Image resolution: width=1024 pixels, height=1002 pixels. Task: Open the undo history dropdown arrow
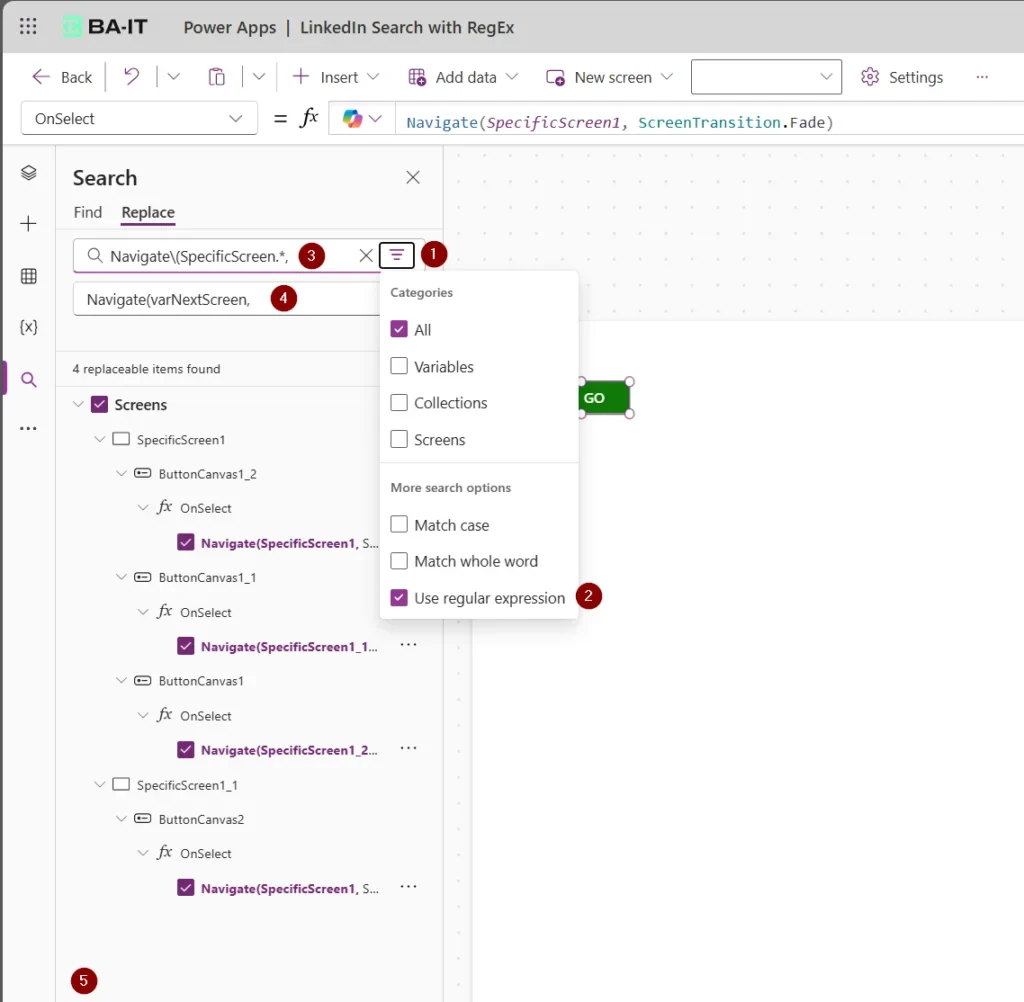tap(173, 77)
